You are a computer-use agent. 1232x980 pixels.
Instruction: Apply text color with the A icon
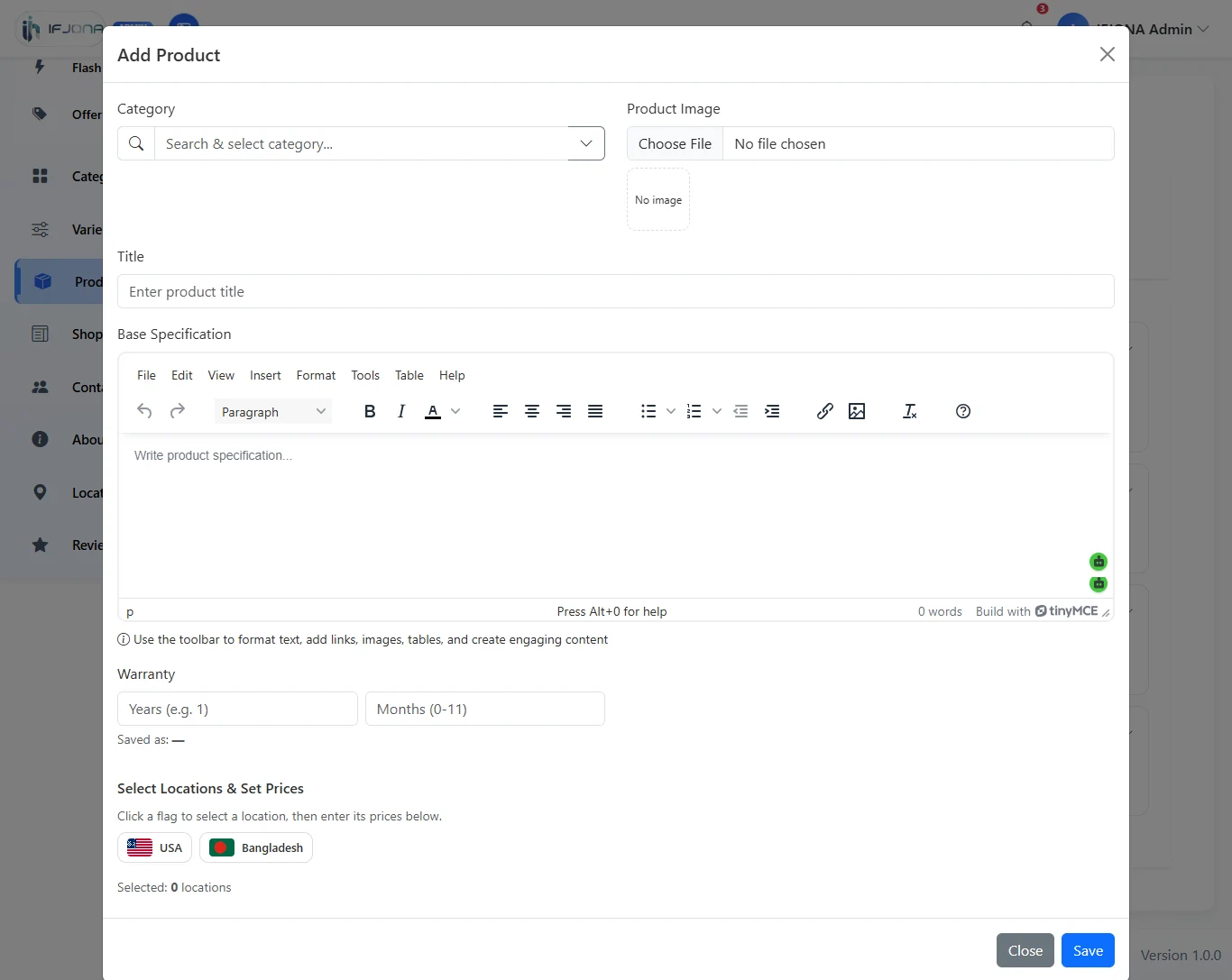[x=433, y=411]
